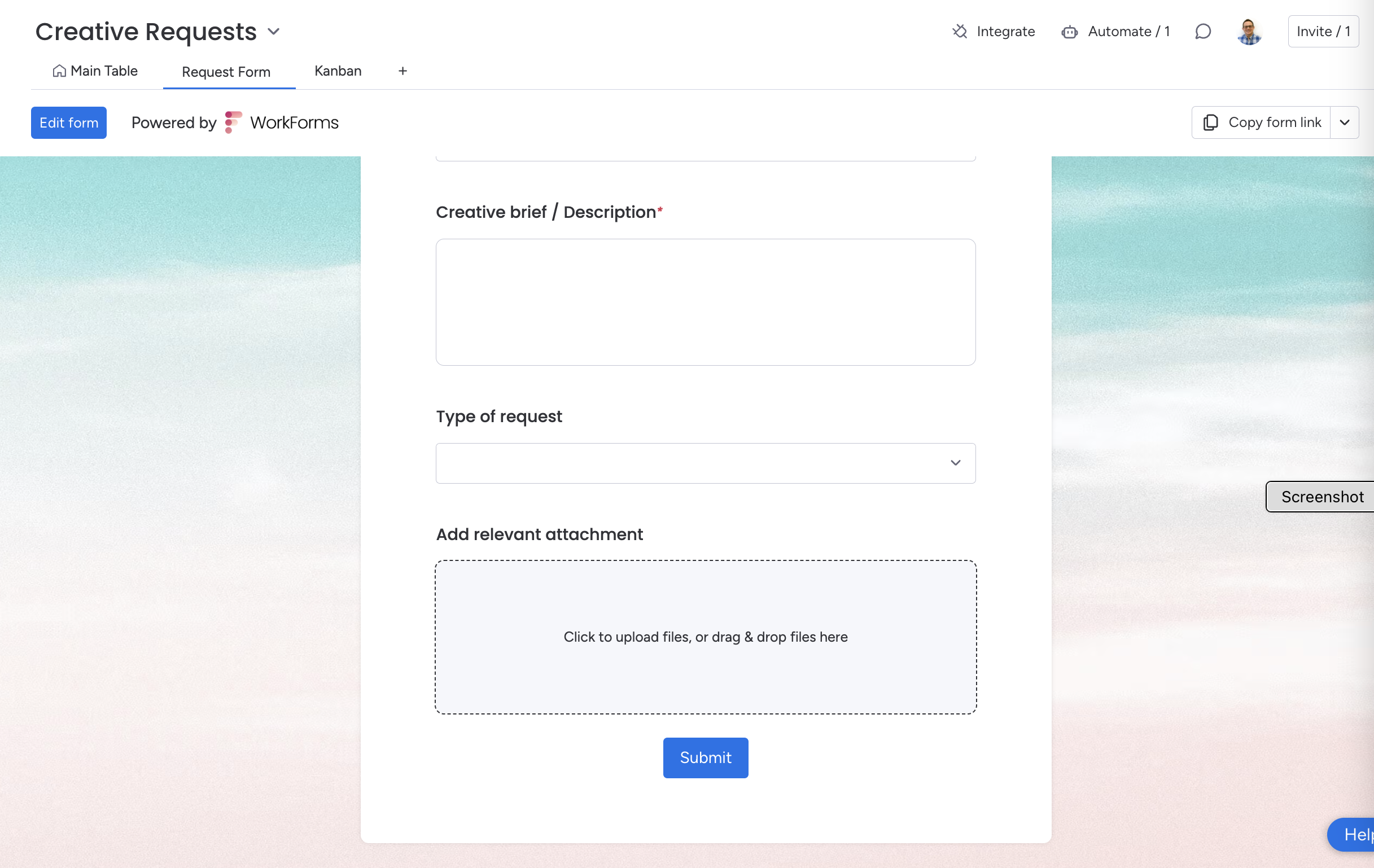Click the Automate robot icon
This screenshot has height=868, width=1374.
coord(1069,32)
